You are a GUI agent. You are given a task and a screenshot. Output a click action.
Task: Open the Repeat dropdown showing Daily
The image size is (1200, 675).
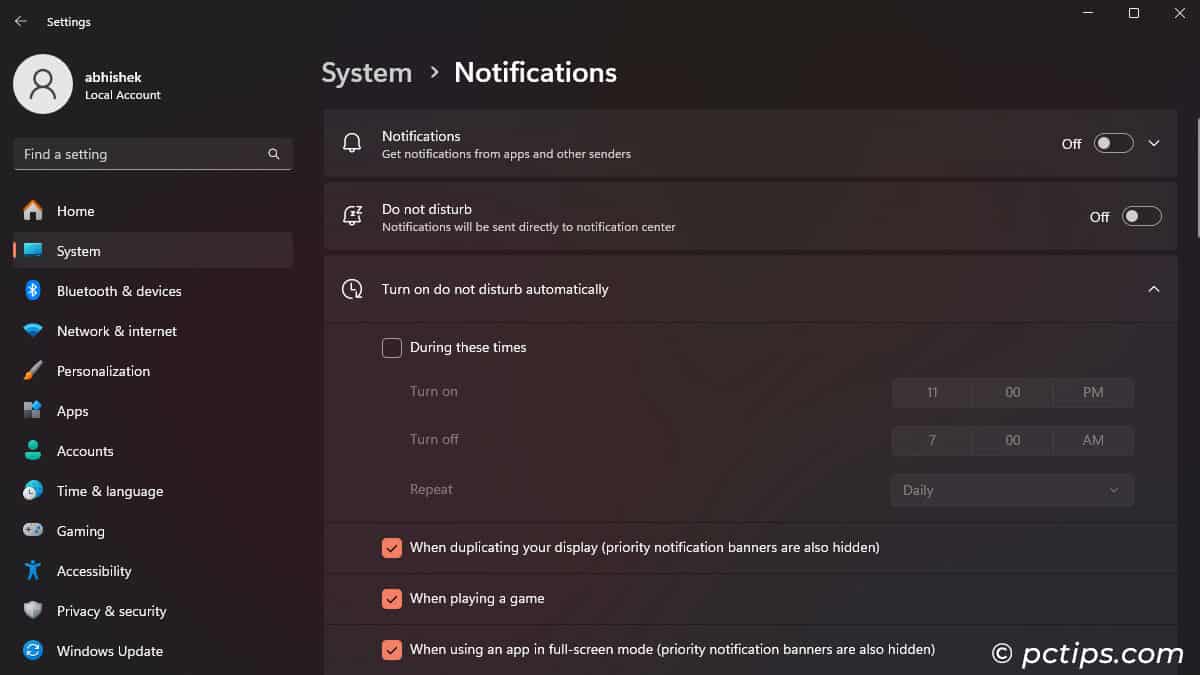[x=1012, y=490]
